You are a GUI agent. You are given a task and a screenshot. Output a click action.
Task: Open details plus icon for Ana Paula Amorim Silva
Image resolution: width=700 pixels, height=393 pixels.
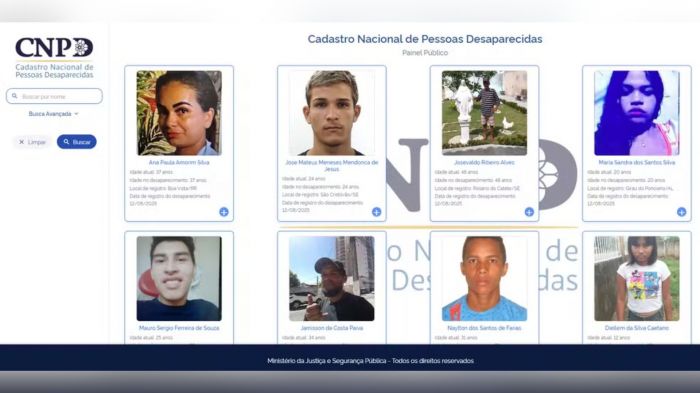pyautogui.click(x=224, y=212)
